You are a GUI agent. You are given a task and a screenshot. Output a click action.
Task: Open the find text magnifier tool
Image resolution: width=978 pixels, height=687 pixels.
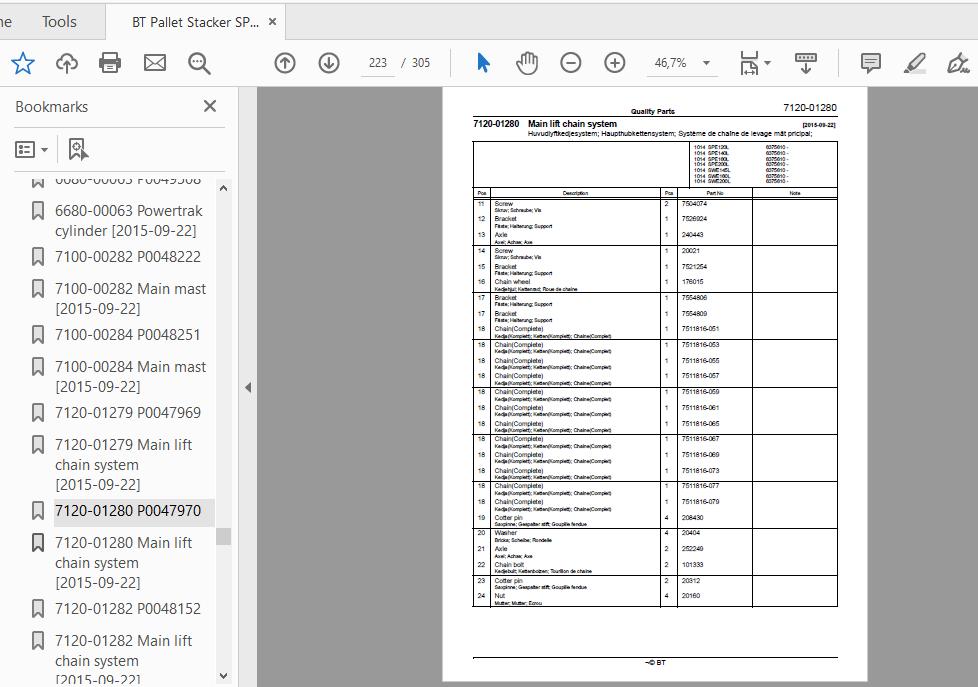click(199, 63)
